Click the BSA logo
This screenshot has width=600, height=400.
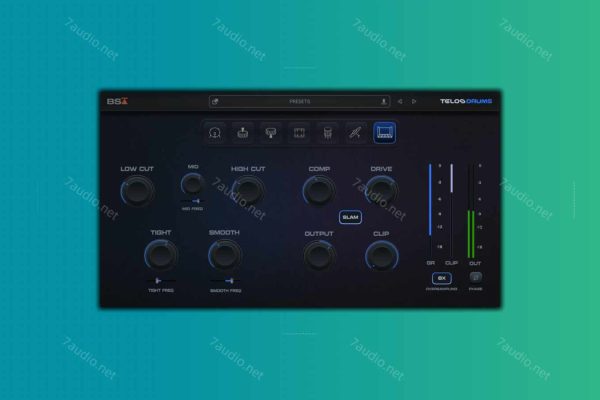[x=117, y=101]
